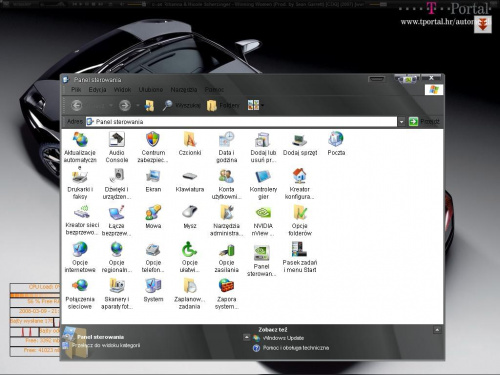Click the collapse arrow at panel's right edge

coord(437,330)
